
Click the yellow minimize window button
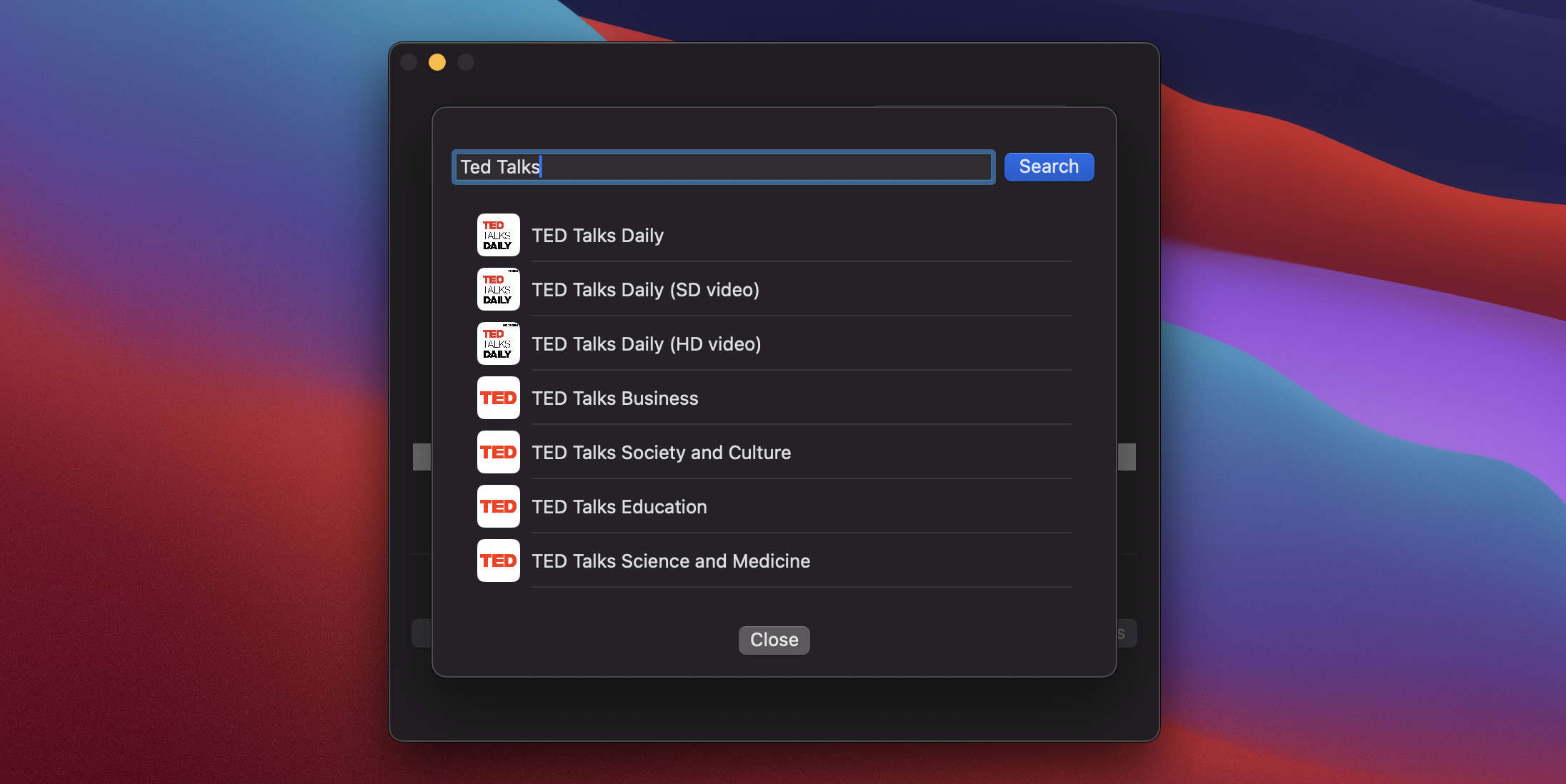pyautogui.click(x=437, y=61)
